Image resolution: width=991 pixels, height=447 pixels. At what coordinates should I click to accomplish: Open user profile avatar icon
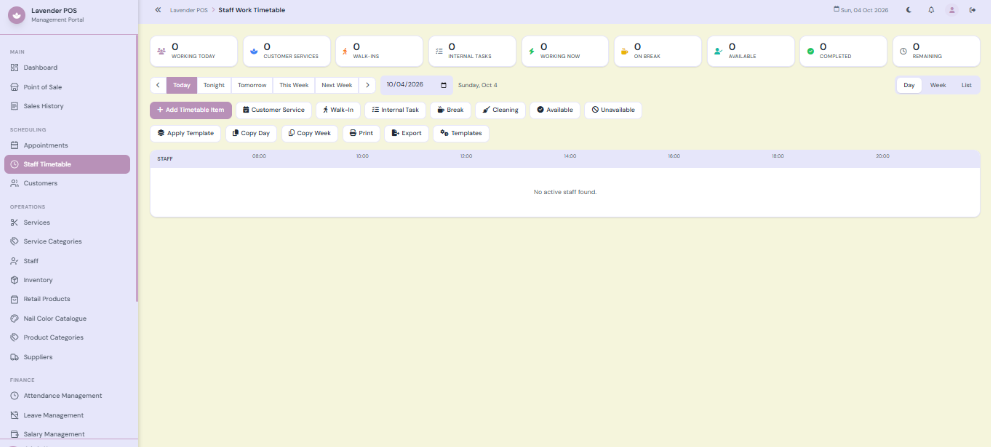(952, 10)
